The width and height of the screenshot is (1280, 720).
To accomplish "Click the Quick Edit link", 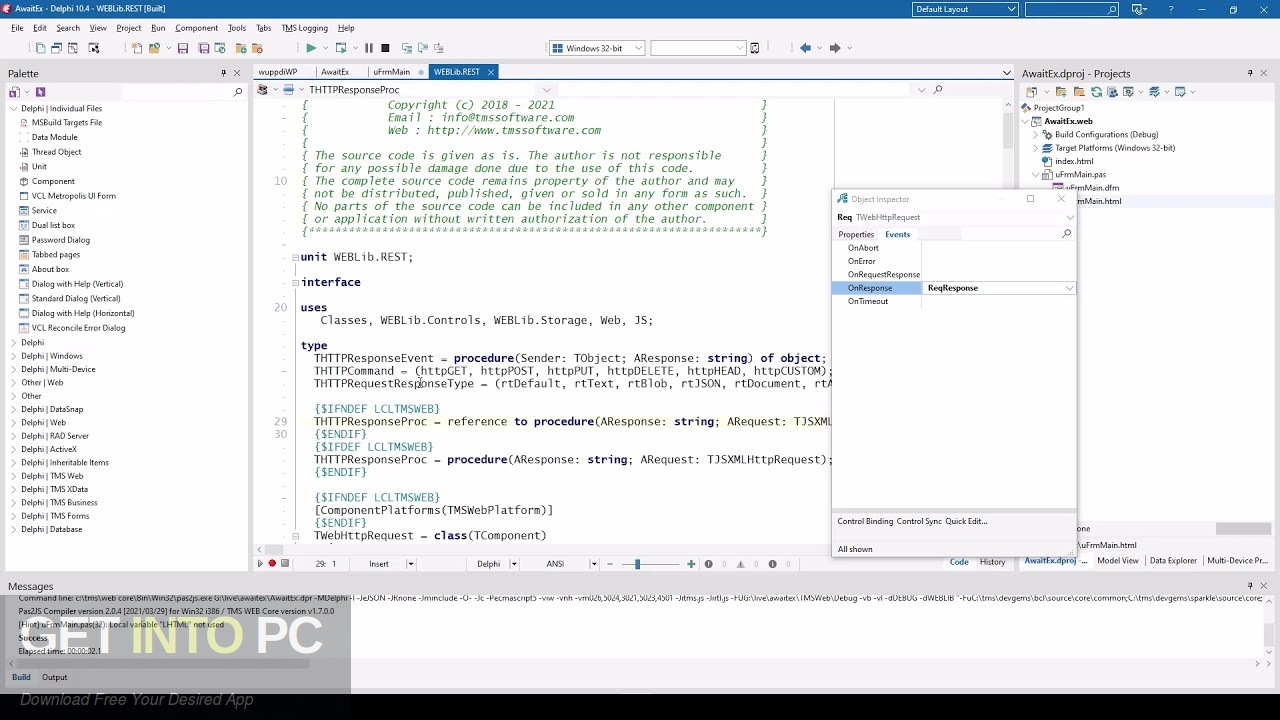I will pyautogui.click(x=966, y=521).
